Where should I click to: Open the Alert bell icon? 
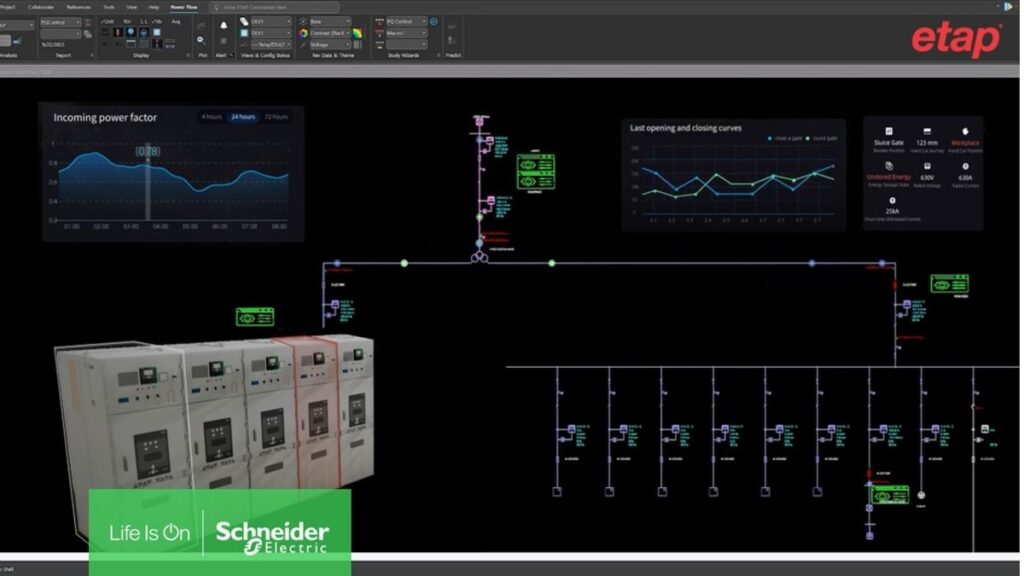click(222, 25)
